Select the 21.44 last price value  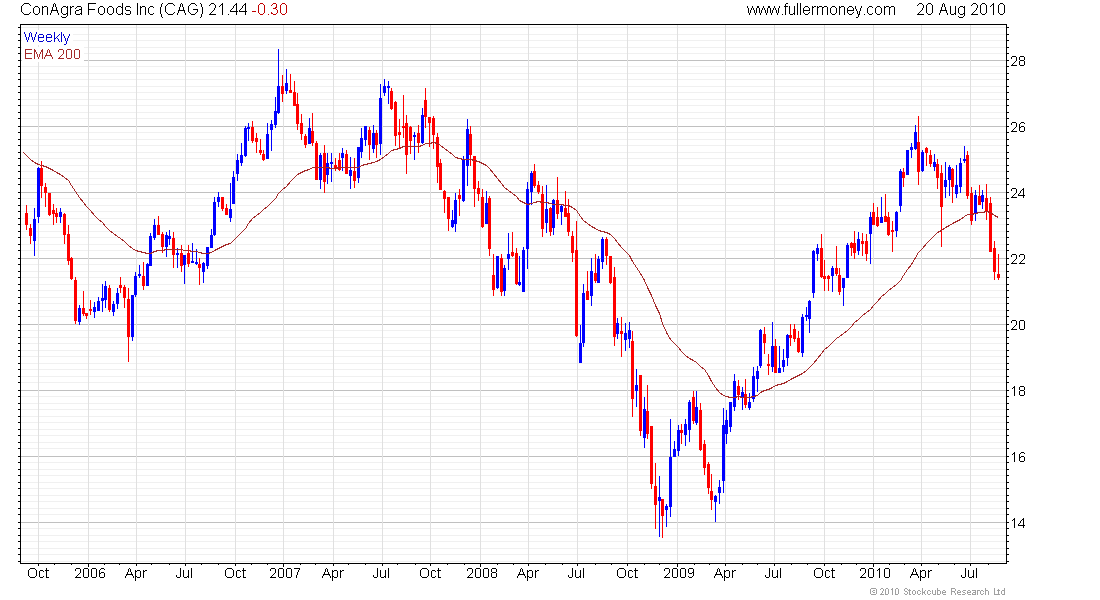pos(228,10)
